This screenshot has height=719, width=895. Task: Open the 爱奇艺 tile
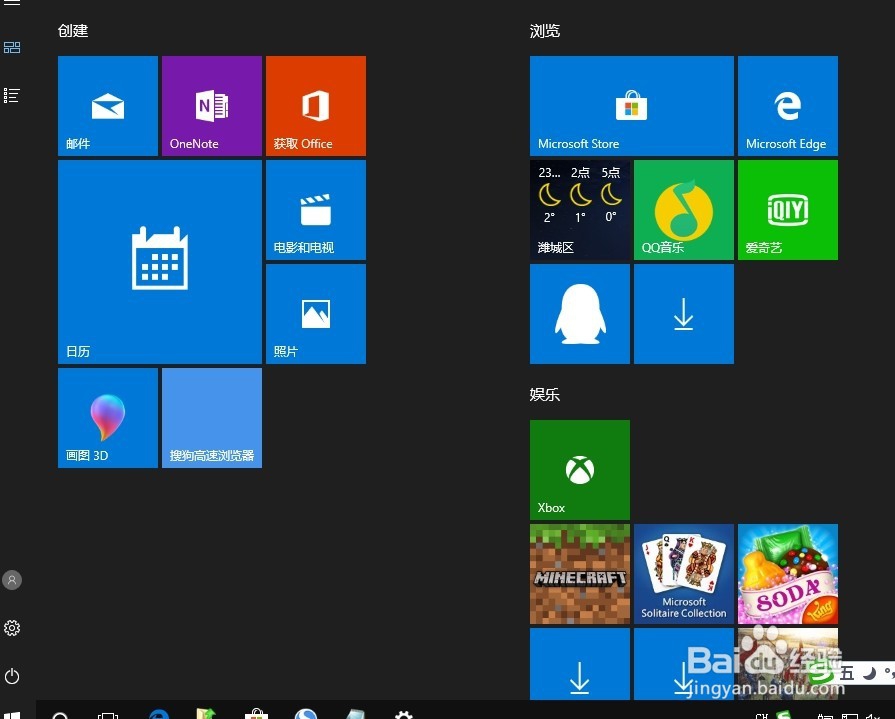(788, 210)
